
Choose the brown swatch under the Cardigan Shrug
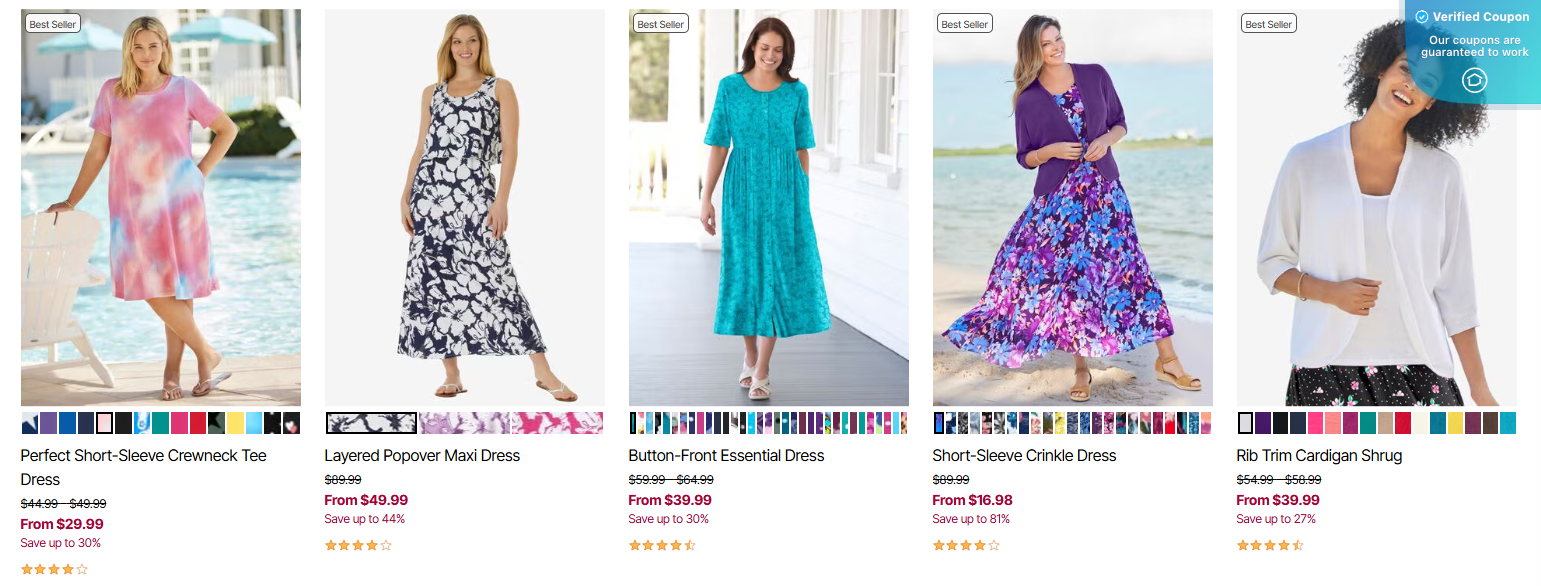[1490, 423]
